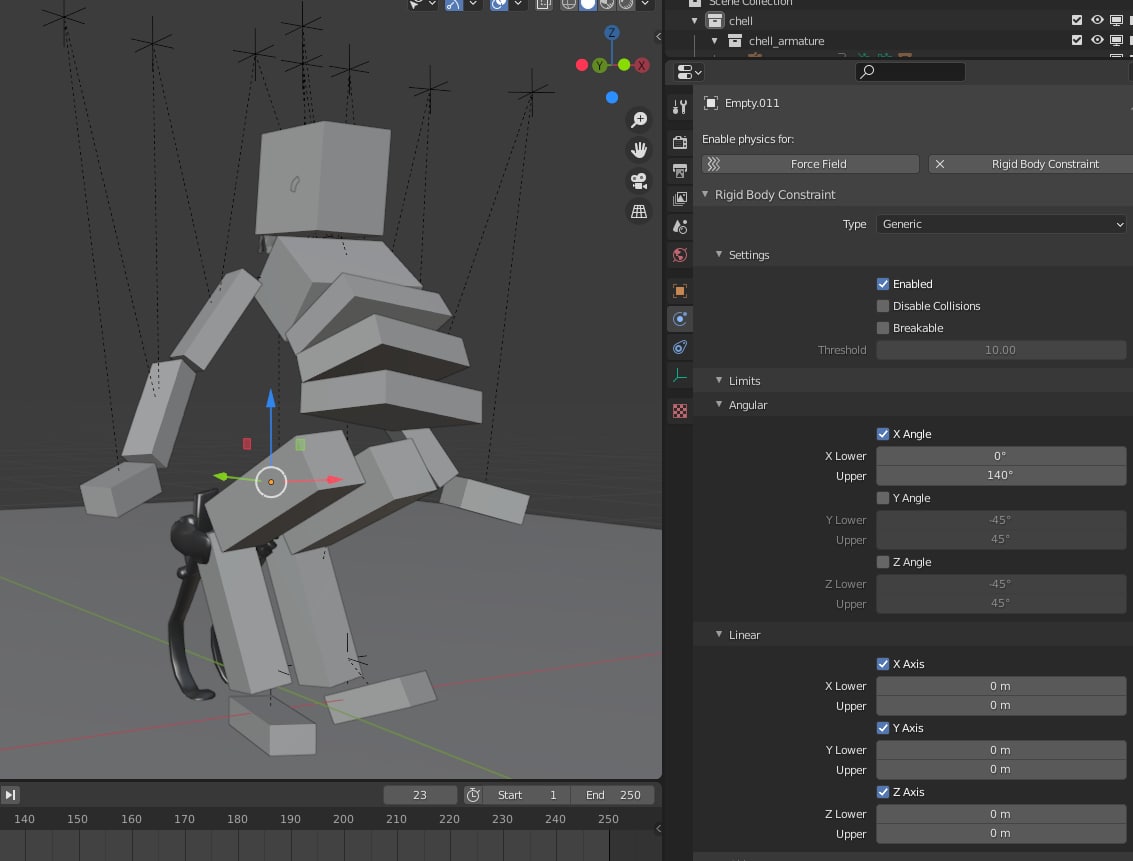Toggle the Y Axis checkbox

(882, 728)
